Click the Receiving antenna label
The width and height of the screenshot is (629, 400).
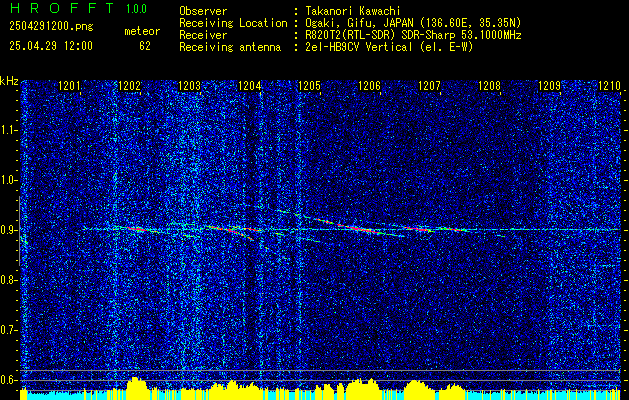[x=230, y=47]
